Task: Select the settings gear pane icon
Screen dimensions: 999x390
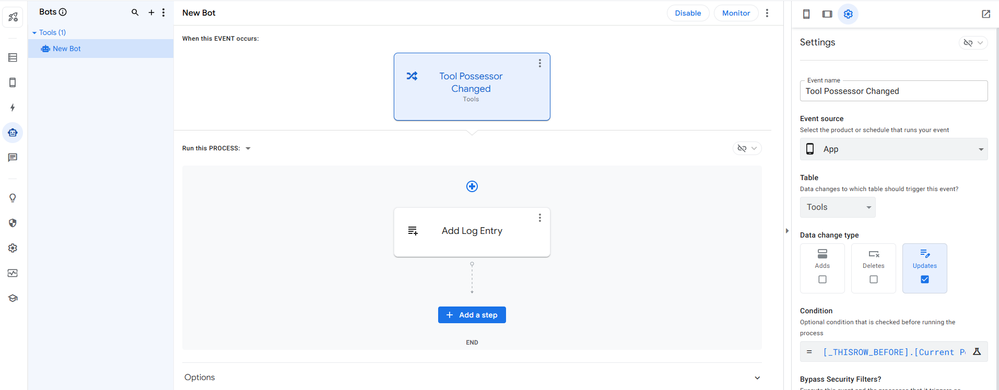Action: (x=847, y=14)
